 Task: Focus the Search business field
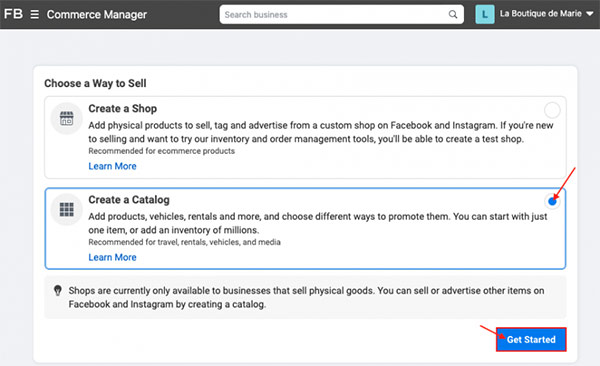pos(341,15)
